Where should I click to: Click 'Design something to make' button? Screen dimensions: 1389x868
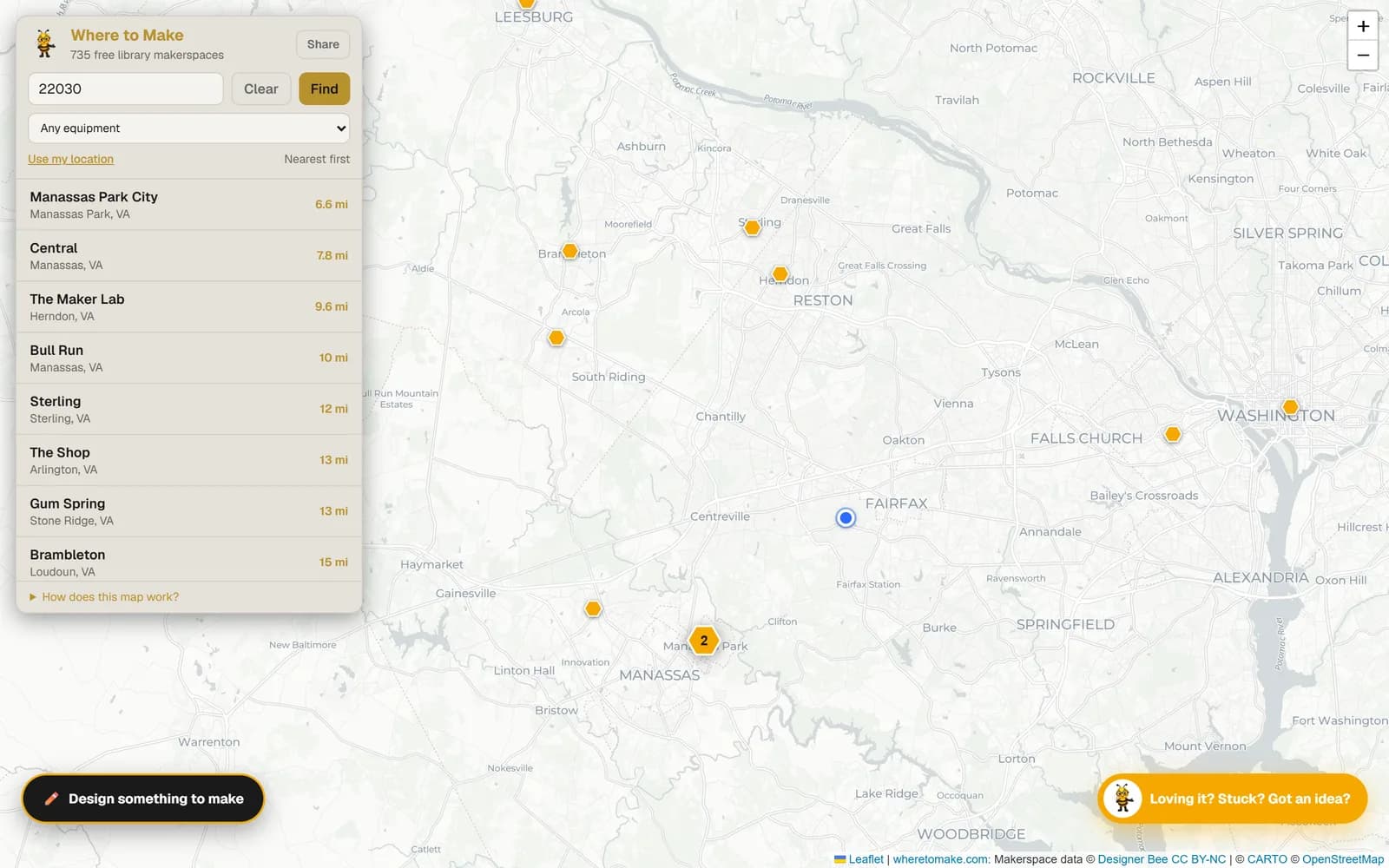point(143,799)
